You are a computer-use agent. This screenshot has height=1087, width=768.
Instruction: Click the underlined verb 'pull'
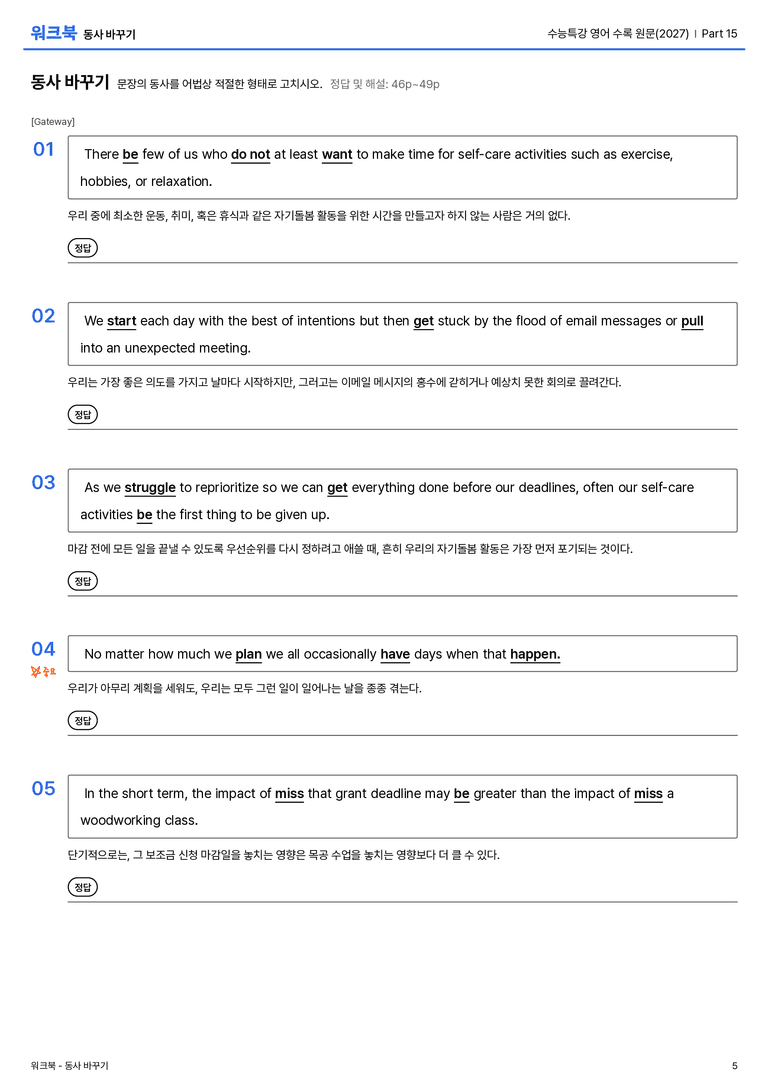point(692,321)
